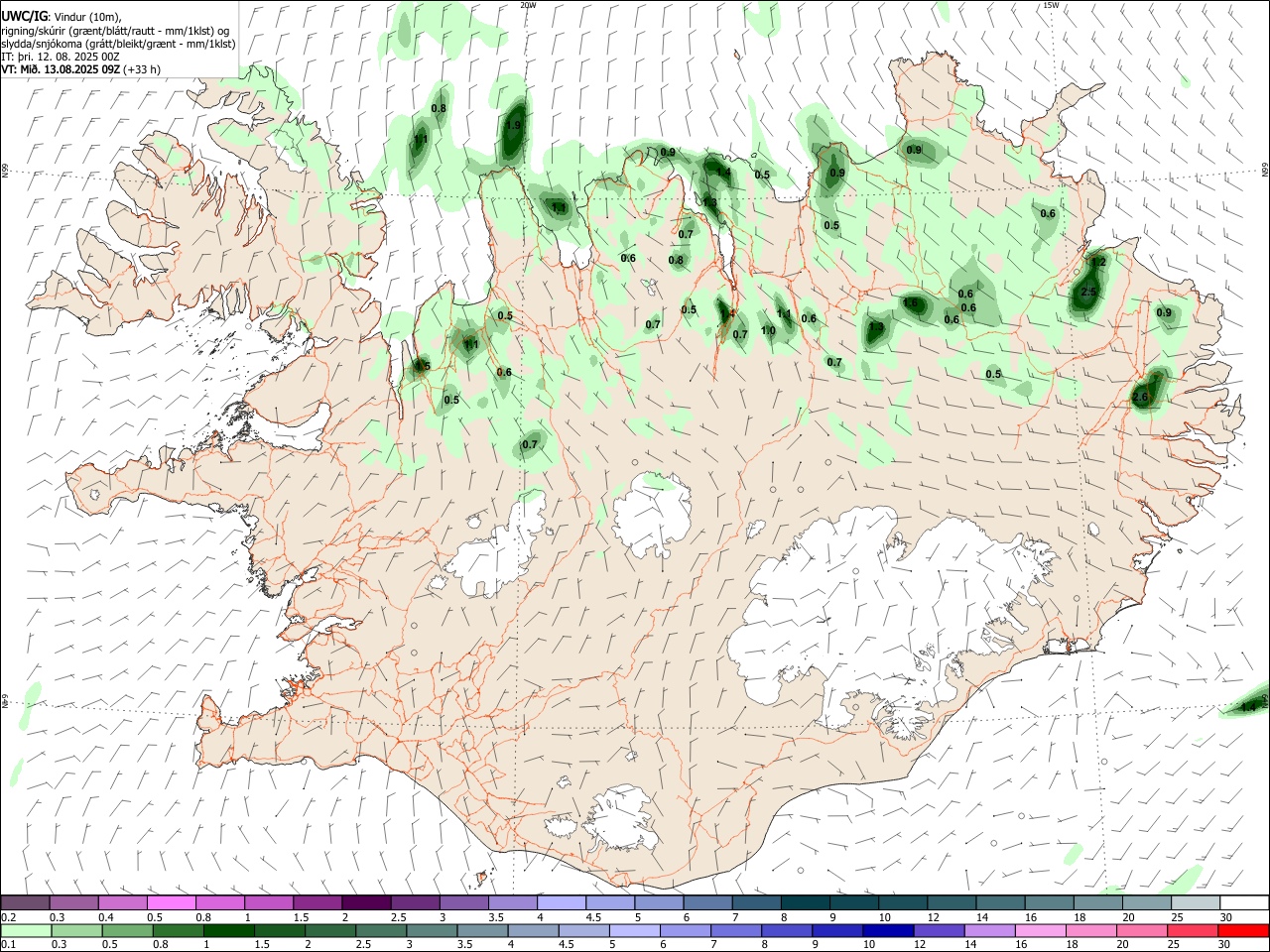Click the 'IT: þri. 12. 08. 2025 00Z' text
Screen dimensions: 1270x952
(61, 57)
